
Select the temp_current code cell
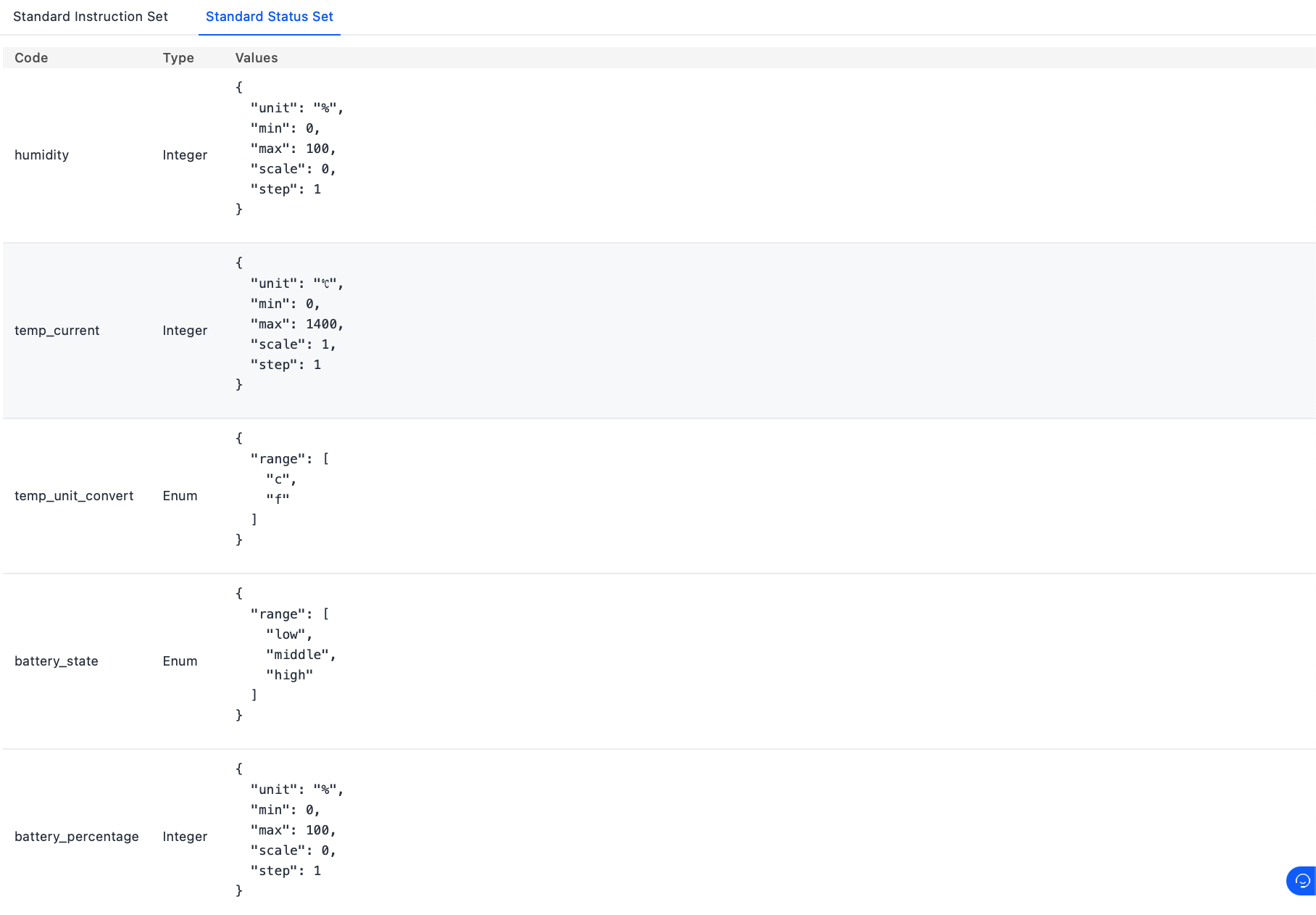pos(57,331)
